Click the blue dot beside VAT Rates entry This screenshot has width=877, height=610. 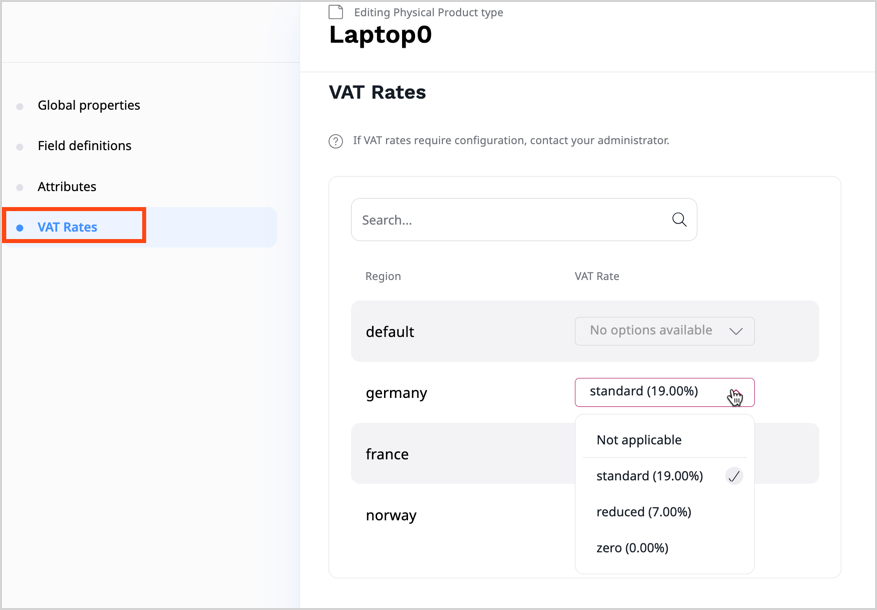coord(21,226)
